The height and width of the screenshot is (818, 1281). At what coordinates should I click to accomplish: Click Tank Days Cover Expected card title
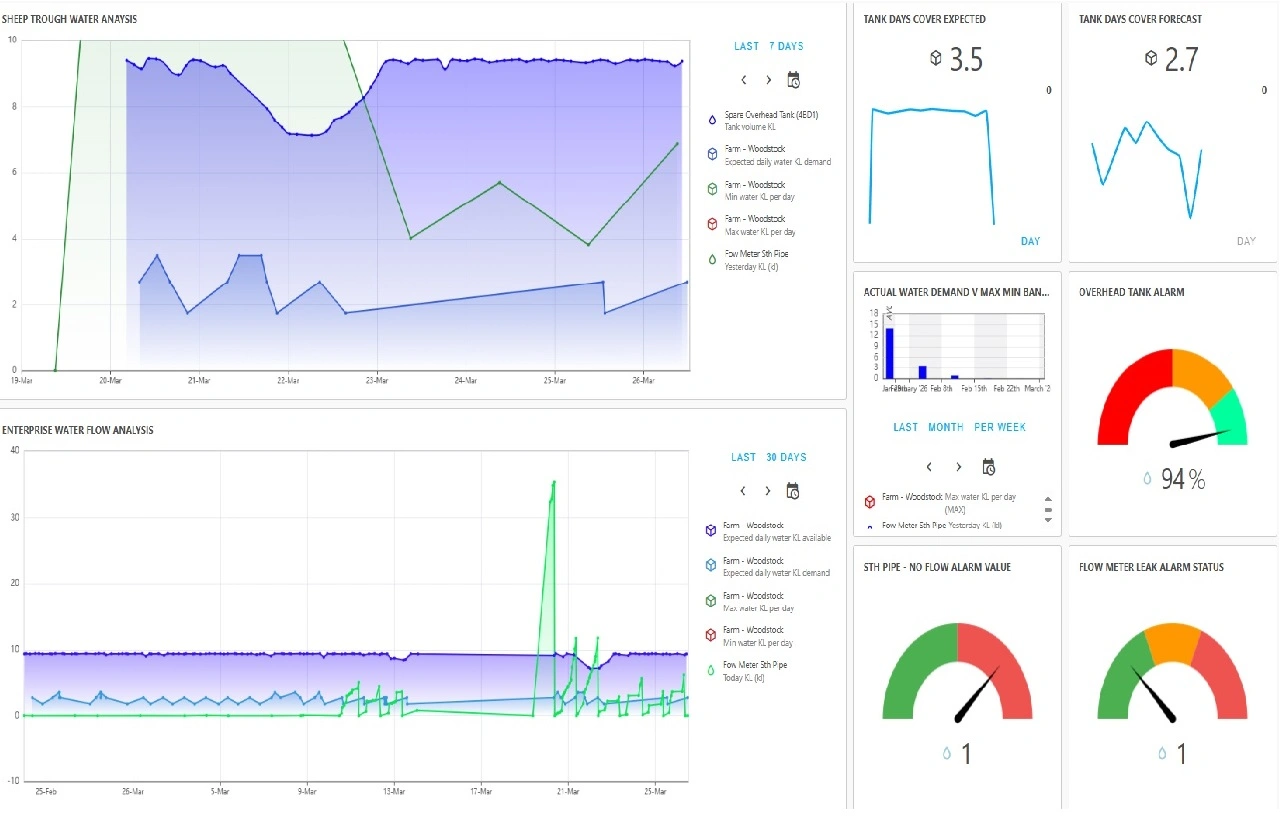pos(925,19)
